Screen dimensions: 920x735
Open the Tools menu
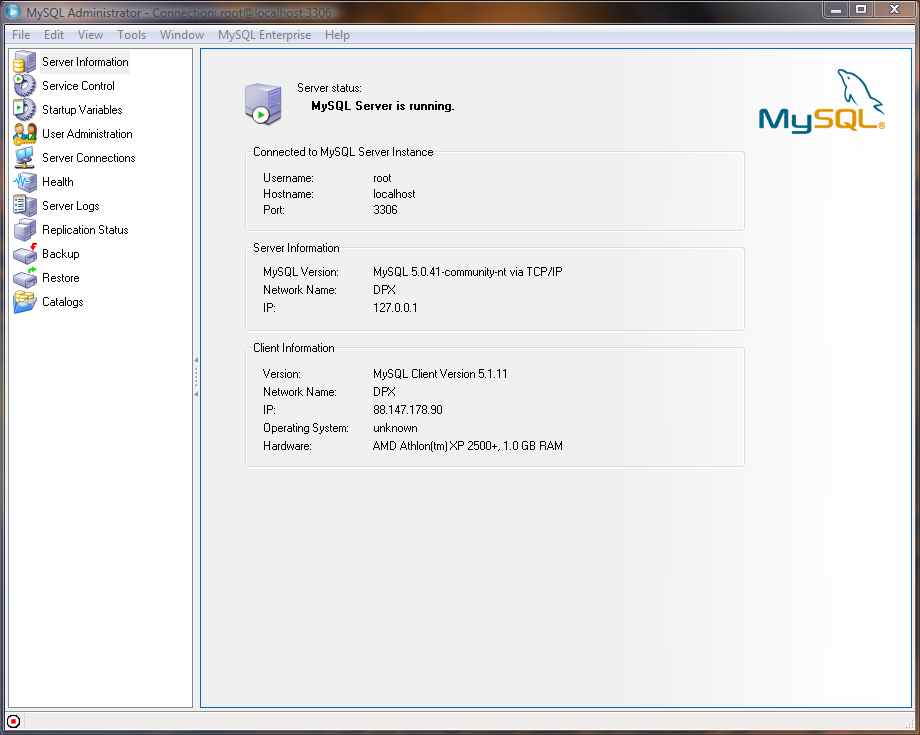coord(131,35)
